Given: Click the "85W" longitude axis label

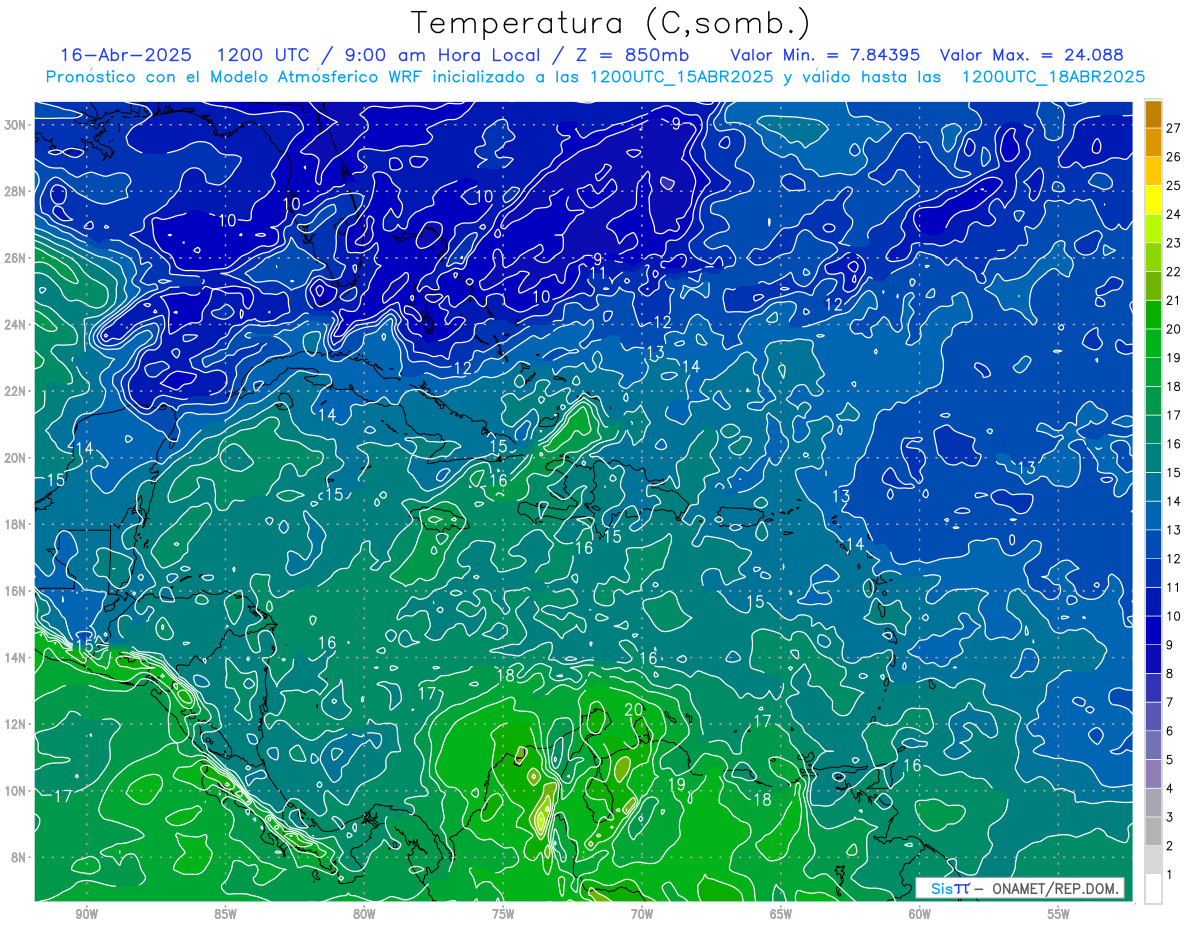Looking at the screenshot, I should [225, 914].
